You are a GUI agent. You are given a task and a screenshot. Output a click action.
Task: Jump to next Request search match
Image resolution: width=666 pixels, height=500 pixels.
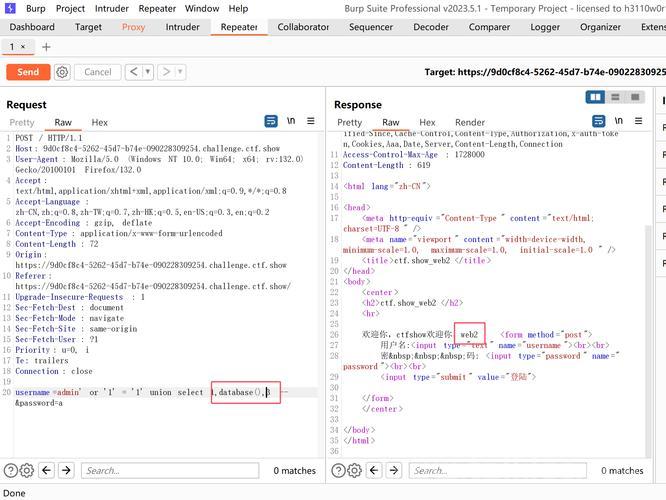(x=66, y=470)
